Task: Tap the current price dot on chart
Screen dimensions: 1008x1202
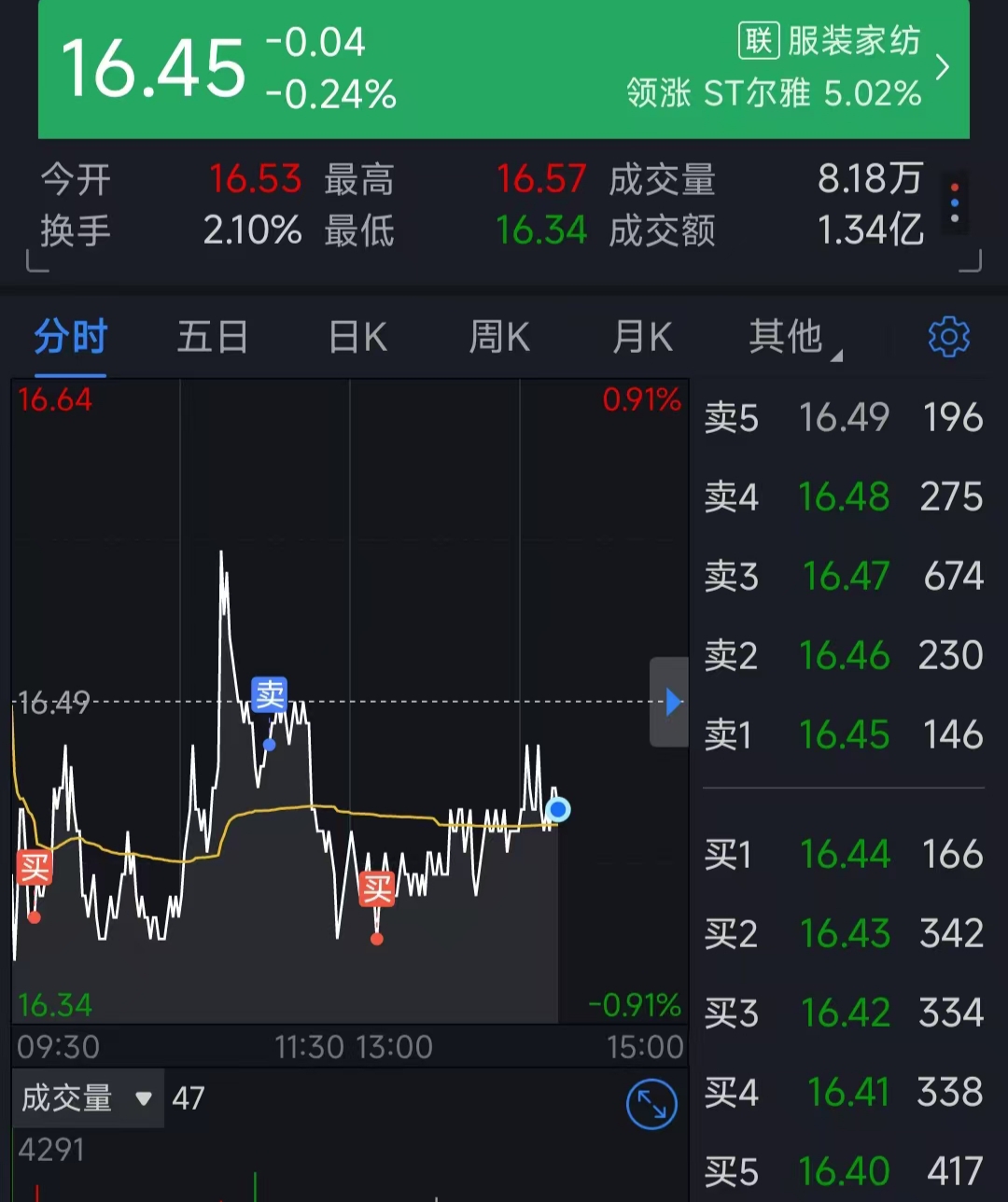Action: [x=558, y=809]
